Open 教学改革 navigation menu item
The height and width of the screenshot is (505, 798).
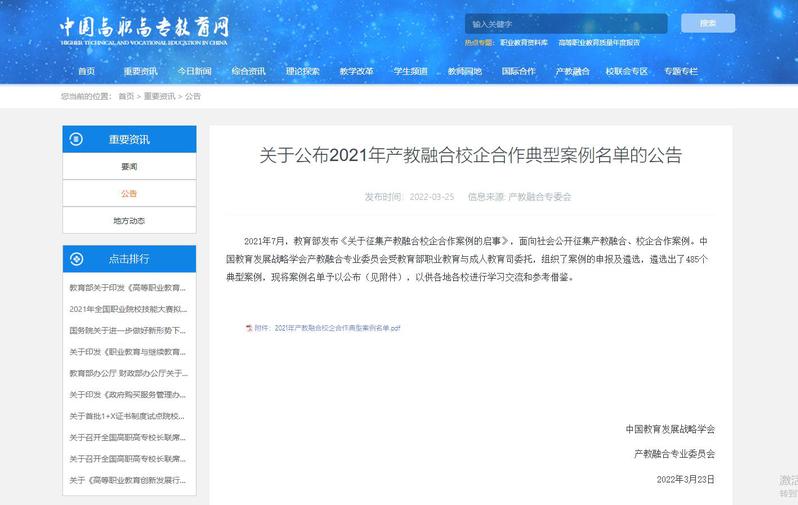[x=357, y=72]
